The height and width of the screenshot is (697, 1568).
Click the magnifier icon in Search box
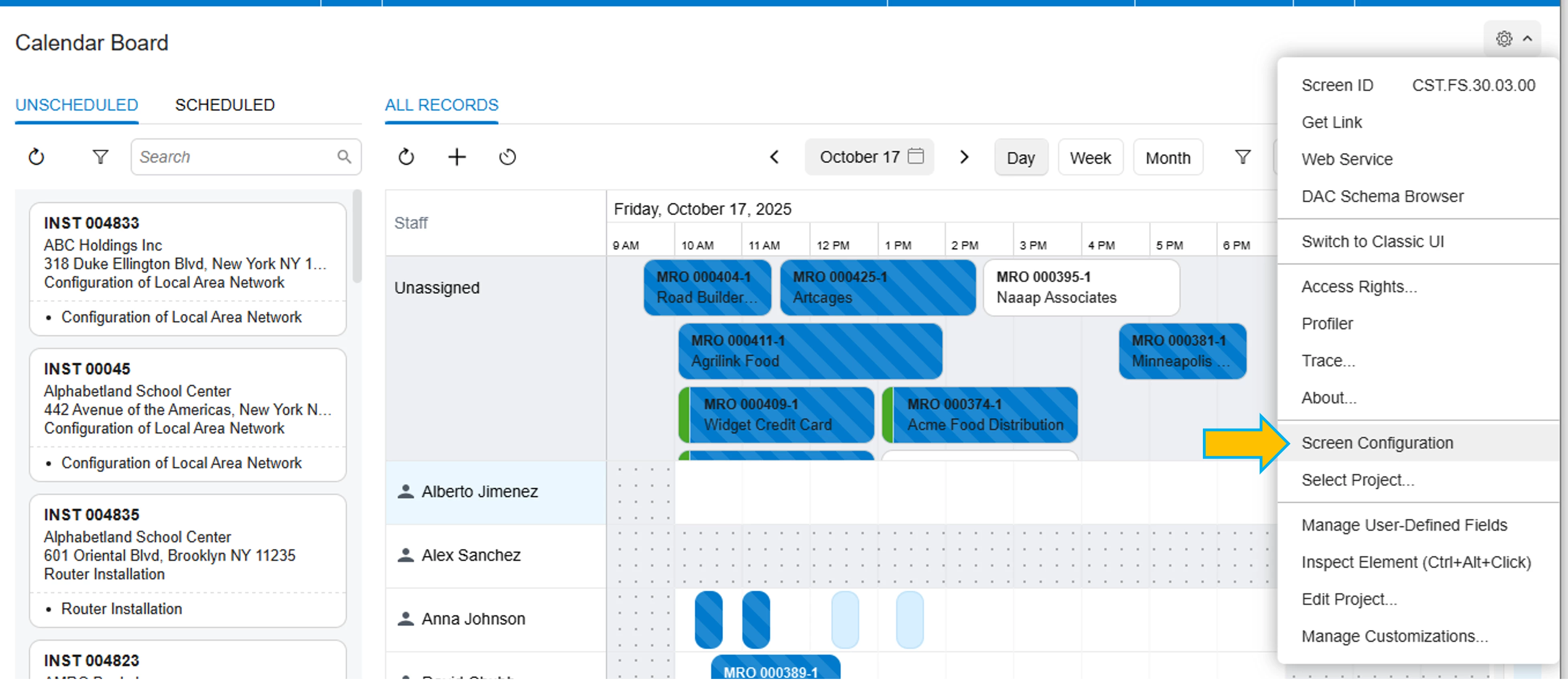tap(344, 157)
